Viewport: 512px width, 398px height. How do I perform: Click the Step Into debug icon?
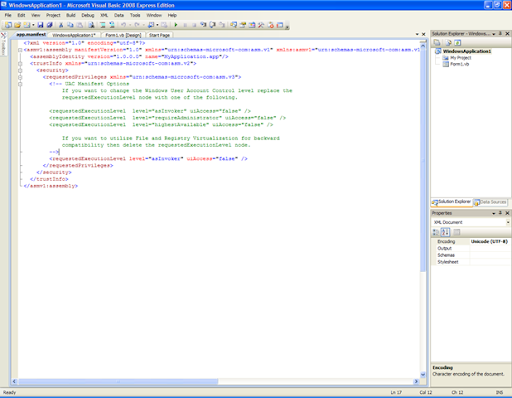click(x=203, y=25)
